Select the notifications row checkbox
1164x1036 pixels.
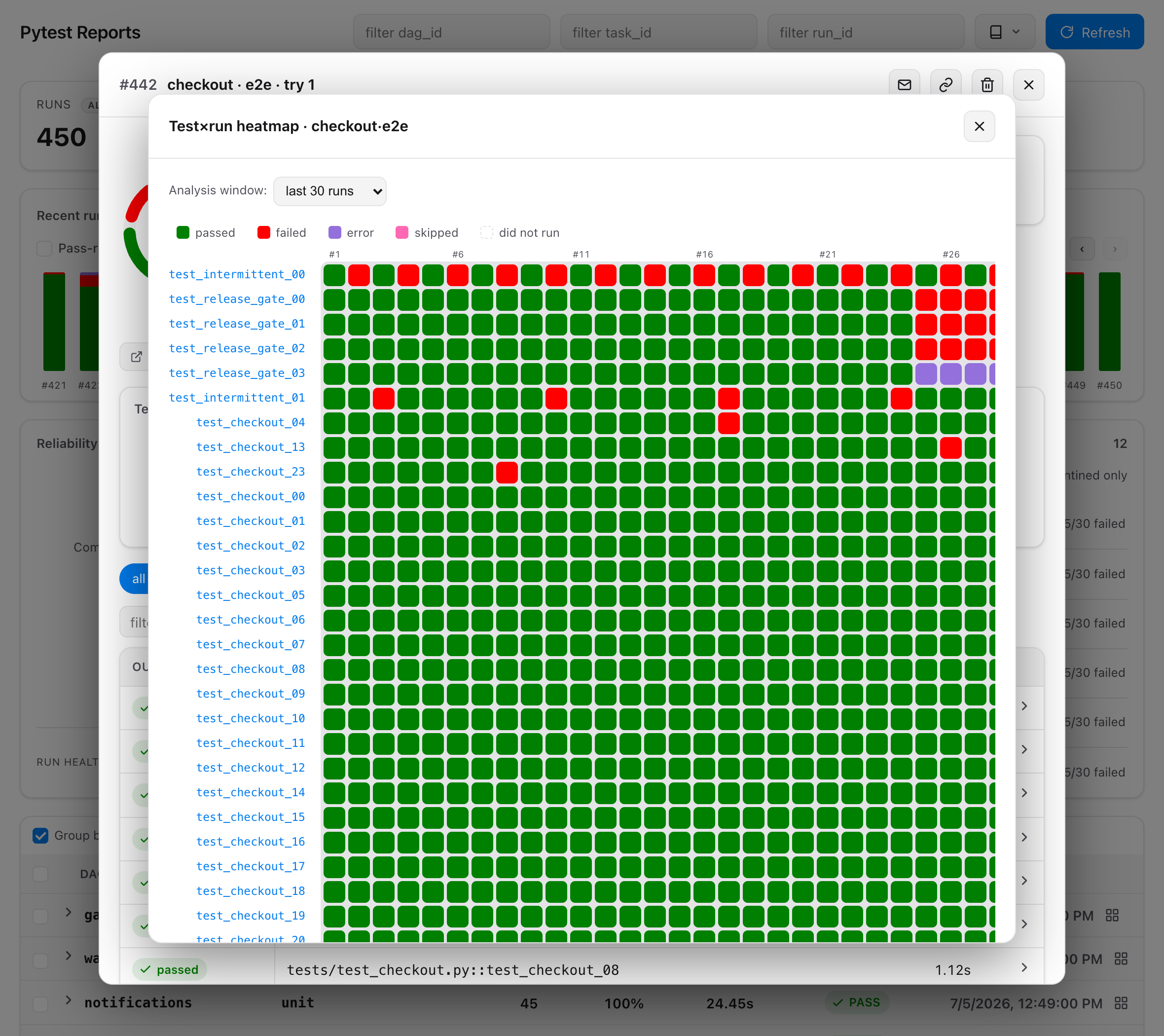pos(40,1004)
